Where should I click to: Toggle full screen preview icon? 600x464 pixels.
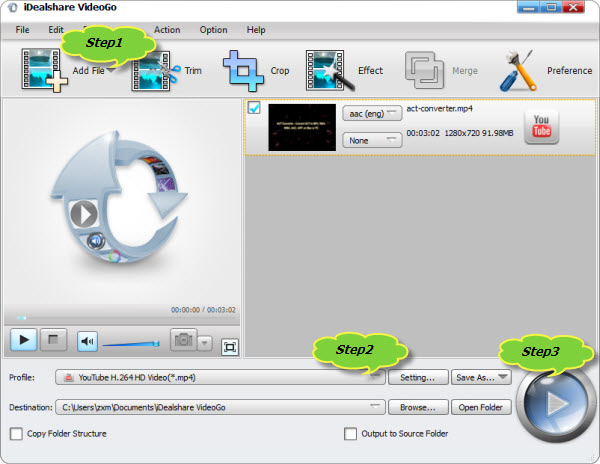[230, 347]
